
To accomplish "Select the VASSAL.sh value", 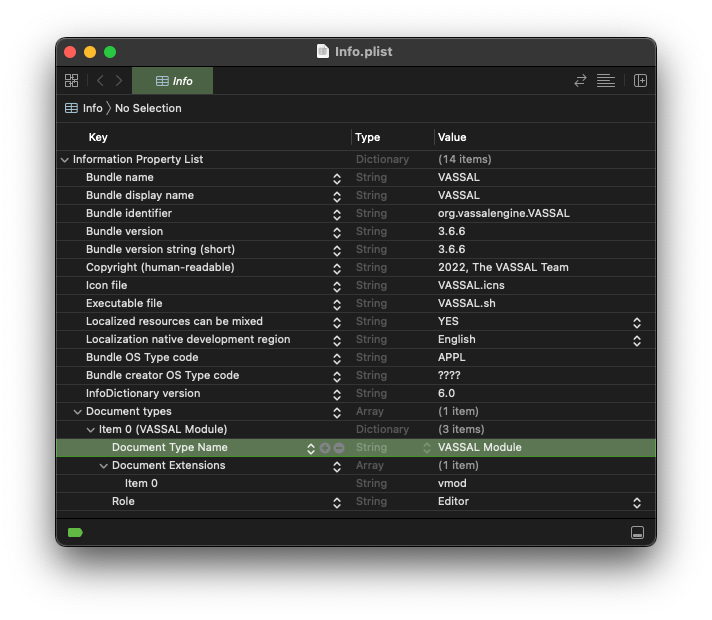I will tap(466, 303).
